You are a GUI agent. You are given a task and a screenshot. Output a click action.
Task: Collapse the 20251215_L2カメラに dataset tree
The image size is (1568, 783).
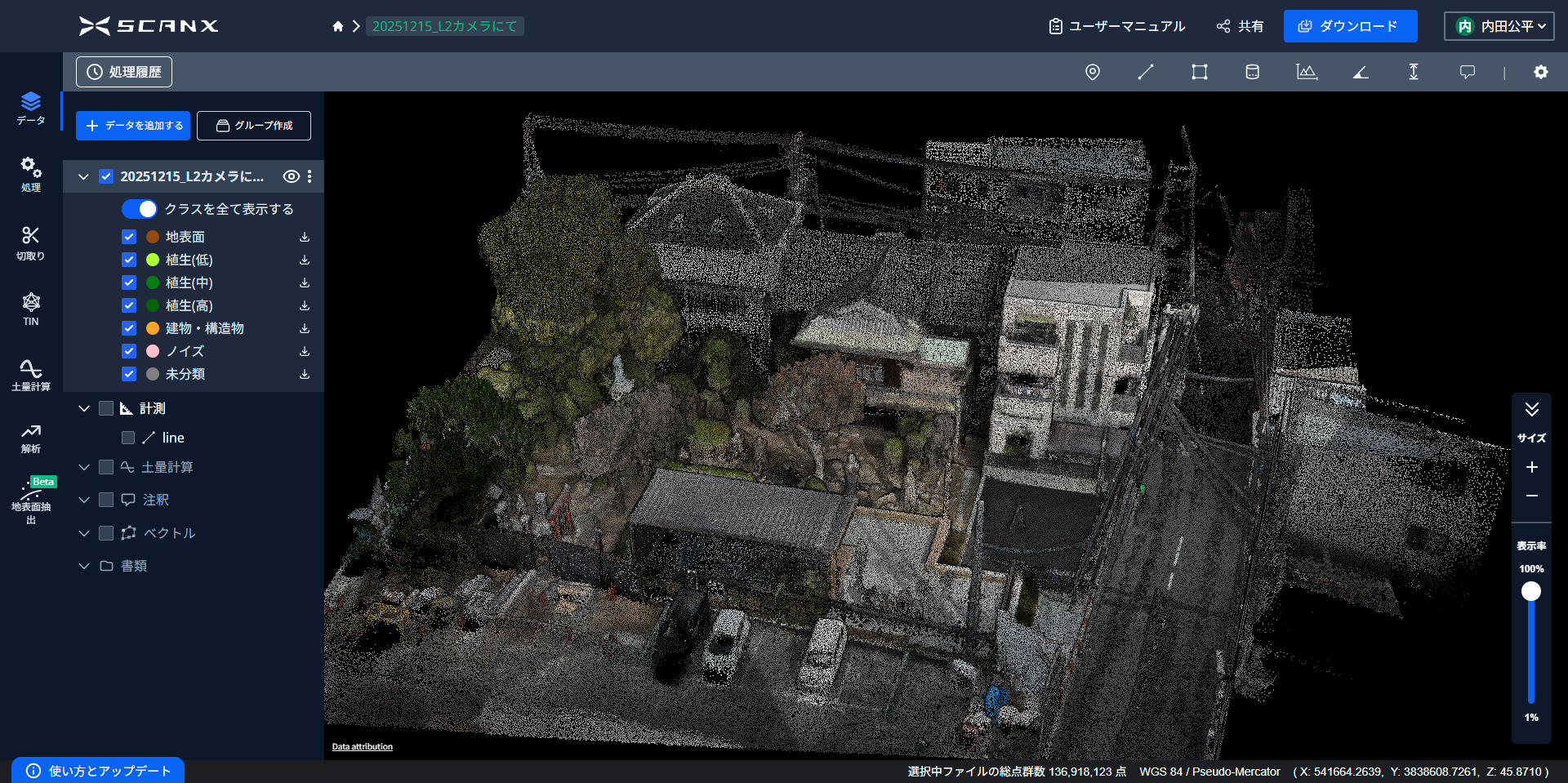point(83,176)
